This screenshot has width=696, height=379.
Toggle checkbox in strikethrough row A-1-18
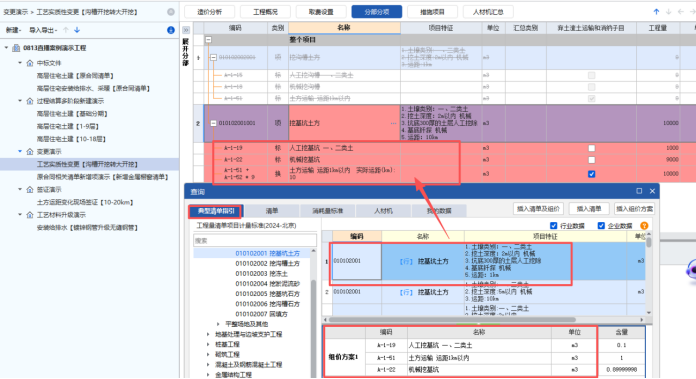pos(591,87)
